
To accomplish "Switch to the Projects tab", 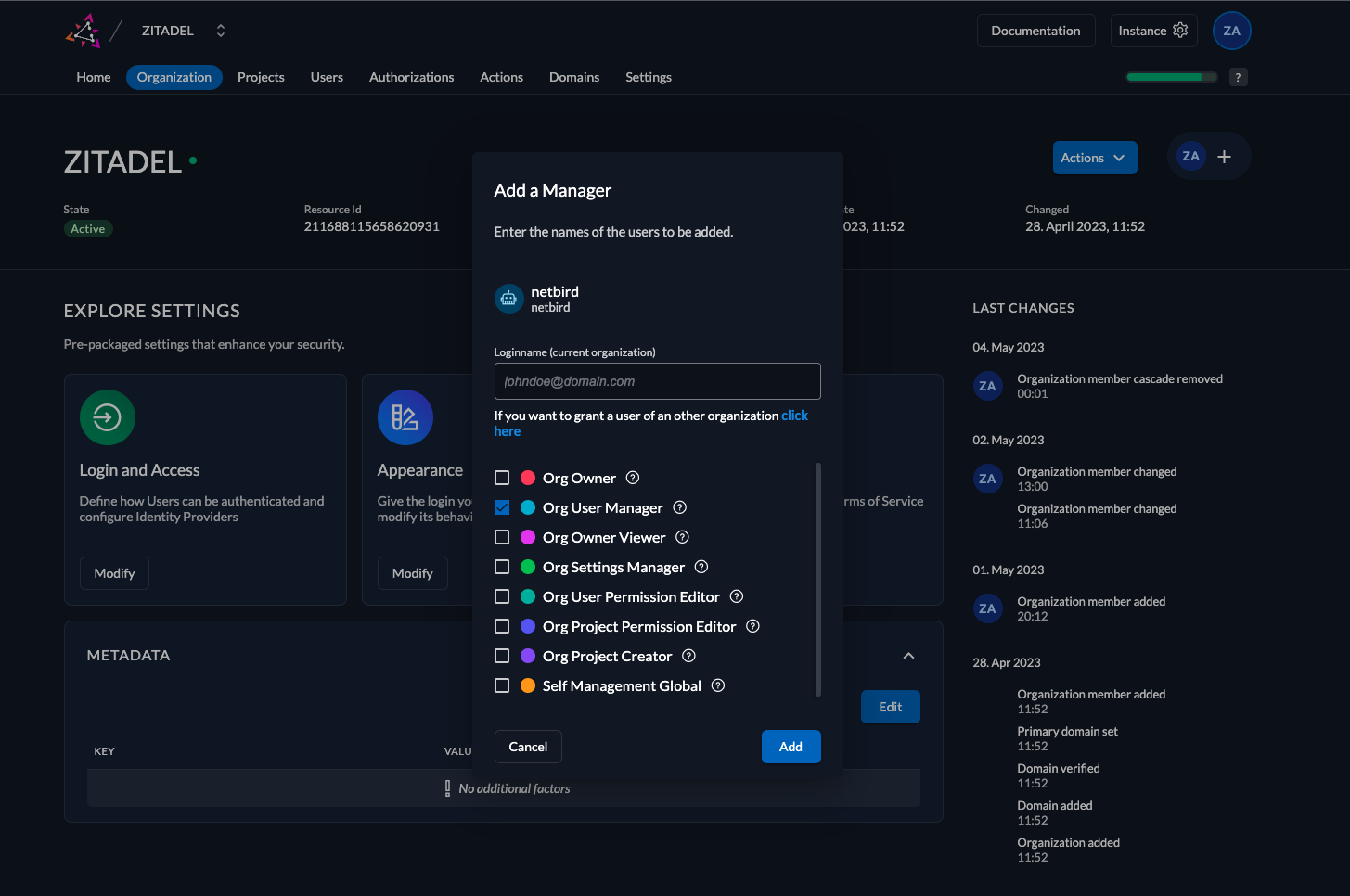I will 261,77.
